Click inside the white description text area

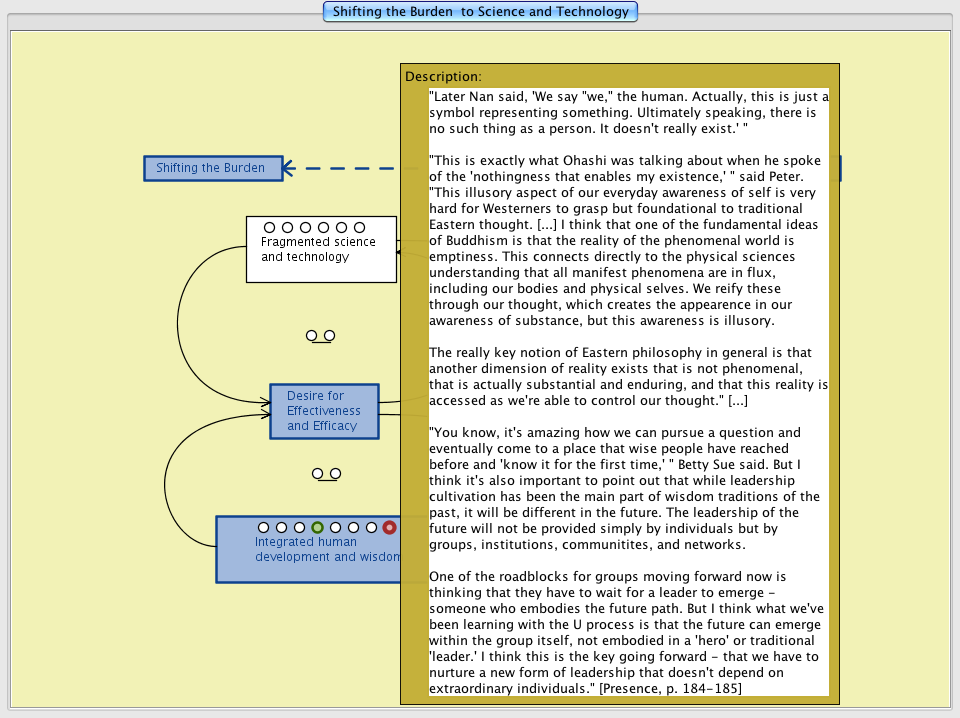[x=628, y=400]
